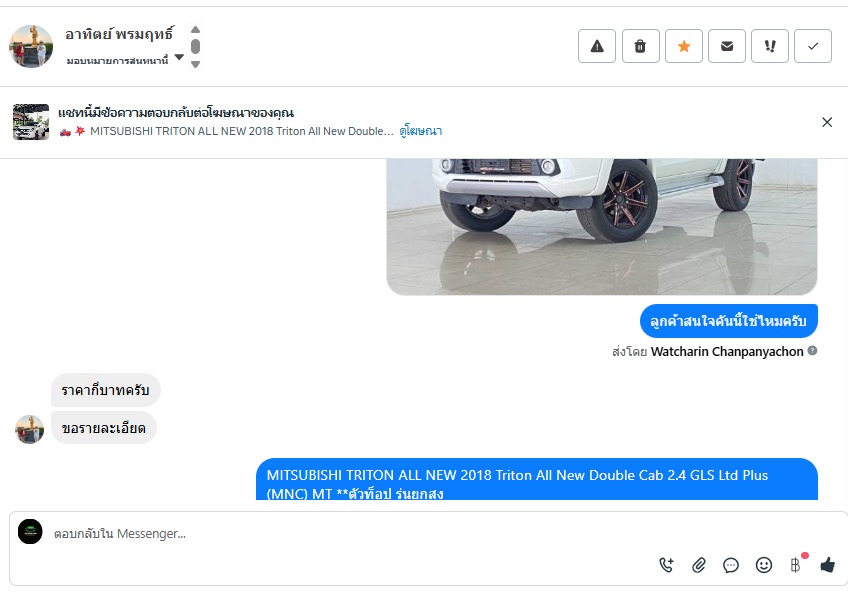Mark conversation as spam with warning triangle icon
Screen dimensions: 848x592
click(597, 46)
